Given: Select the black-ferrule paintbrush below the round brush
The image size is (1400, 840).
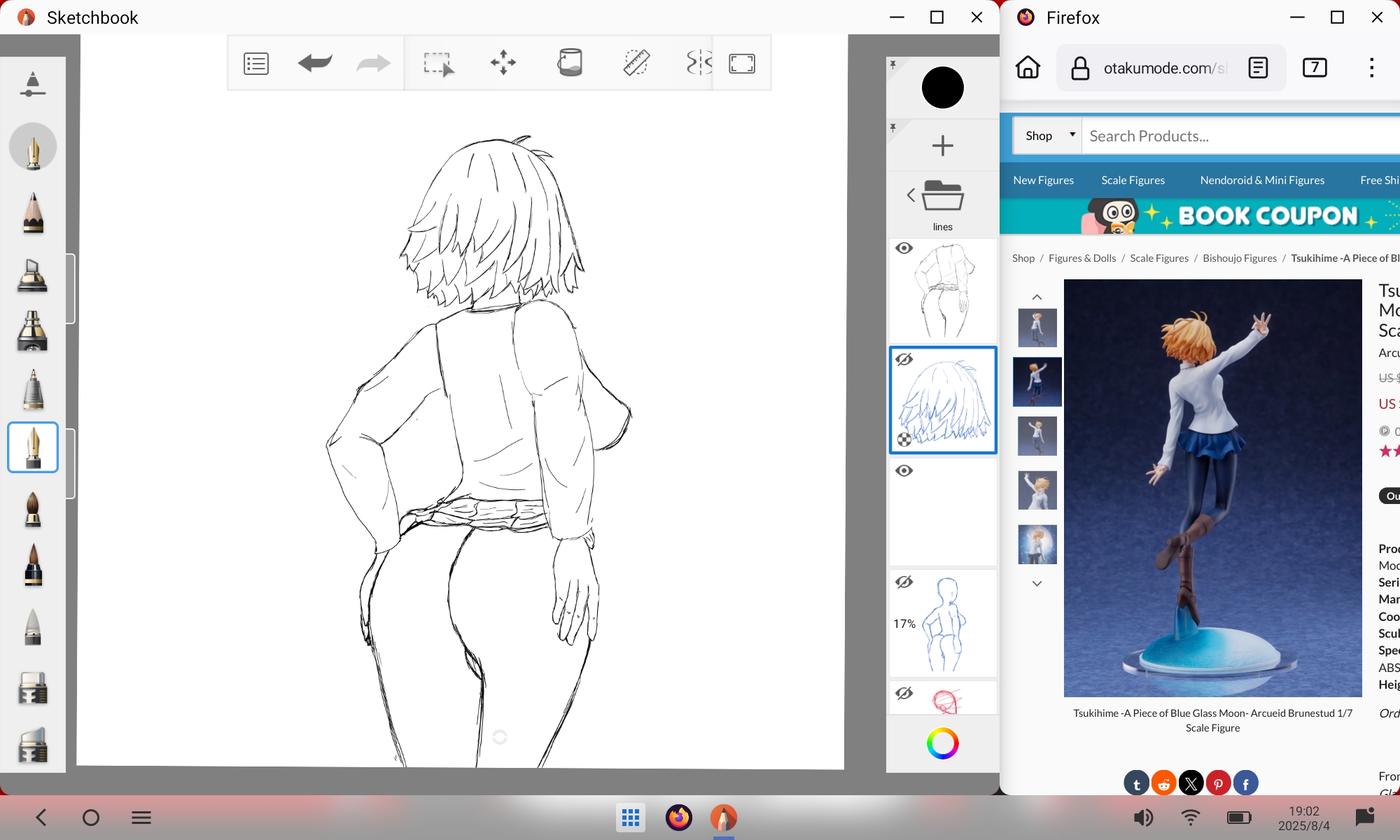Looking at the screenshot, I should tap(33, 564).
